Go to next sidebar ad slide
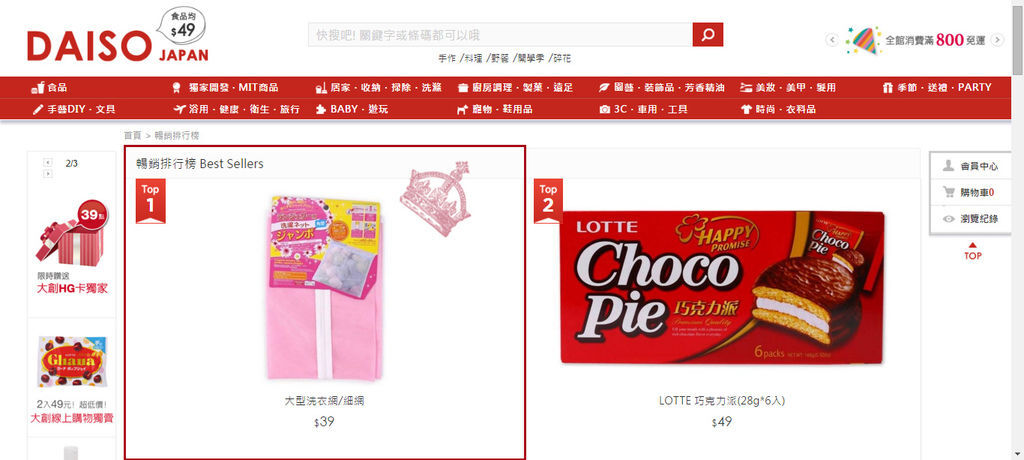This screenshot has width=1024, height=460. click(x=48, y=173)
